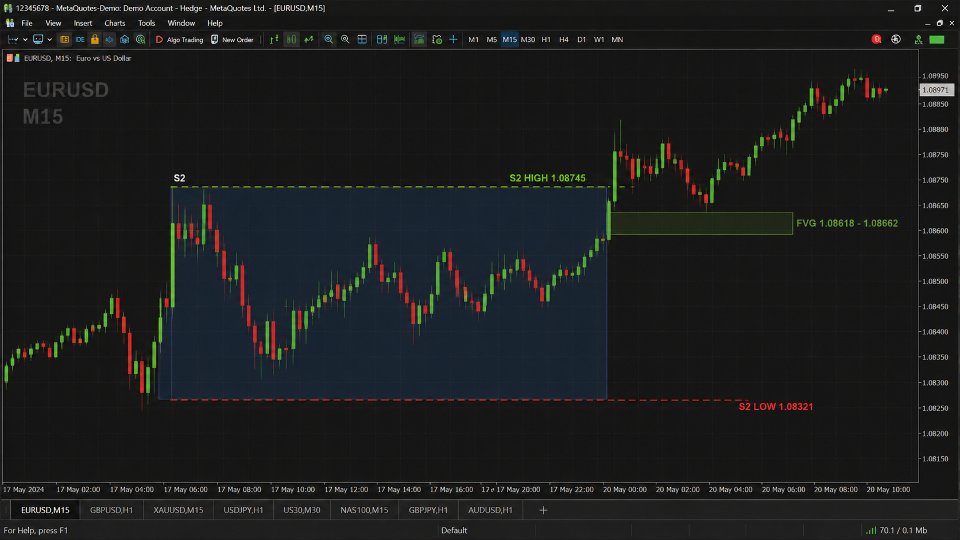Expand the profiles dropdown arrow
The height and width of the screenshot is (540, 960).
50,40
